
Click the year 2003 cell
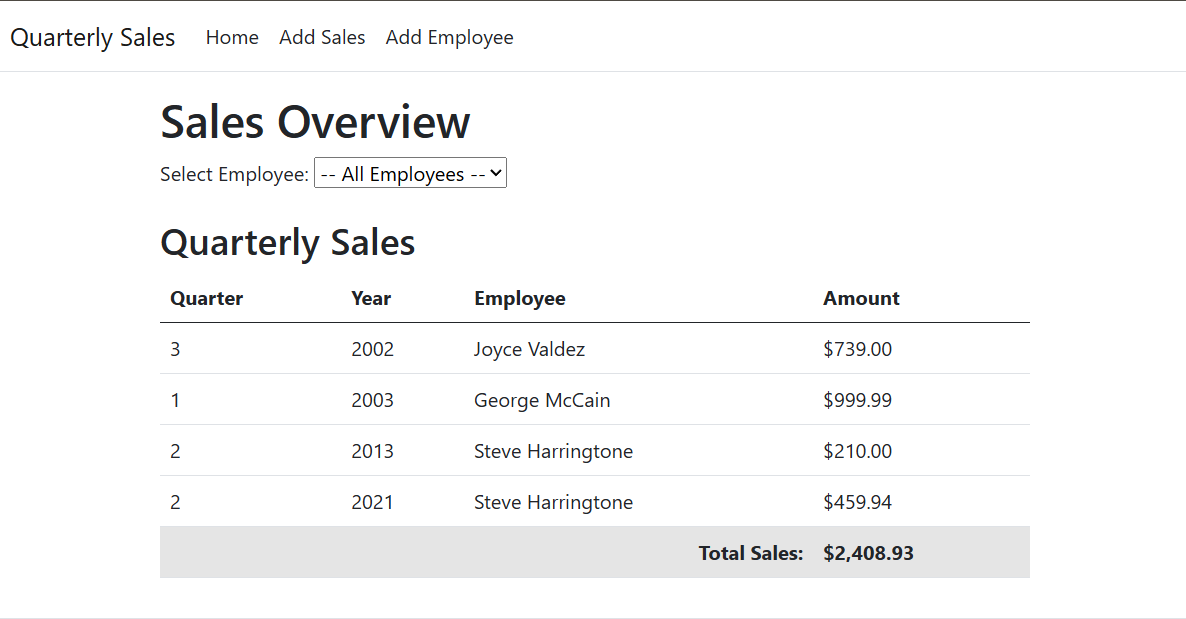tap(372, 400)
